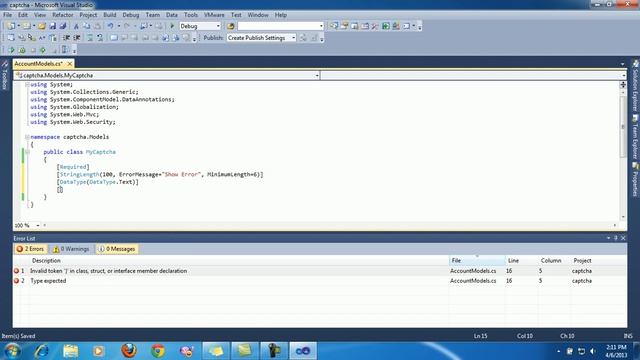Close the AccountModels.cs tab

tap(70, 64)
